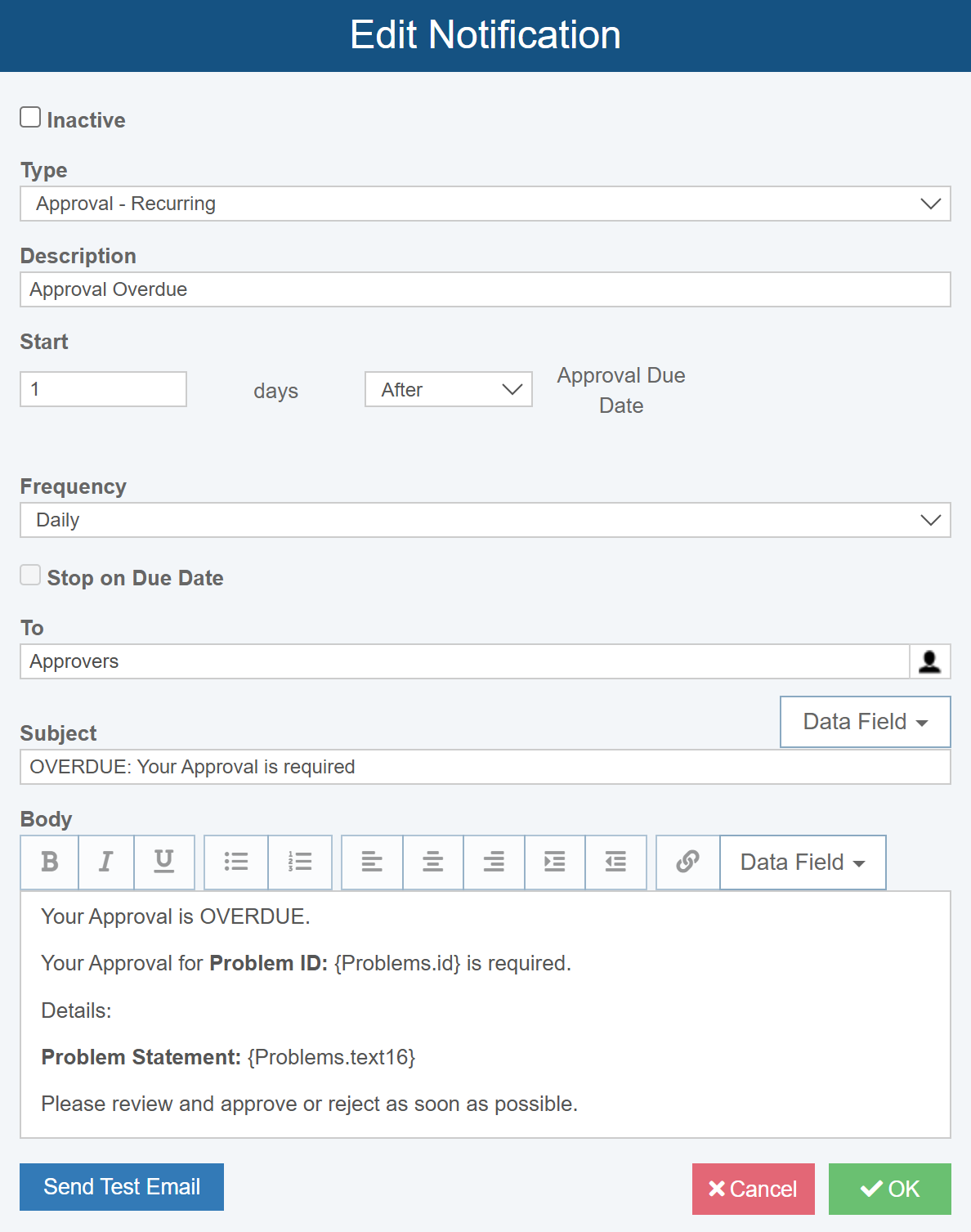This screenshot has height=1232, width=971.
Task: Toggle bold formatting in body toolbar
Action: [50, 862]
